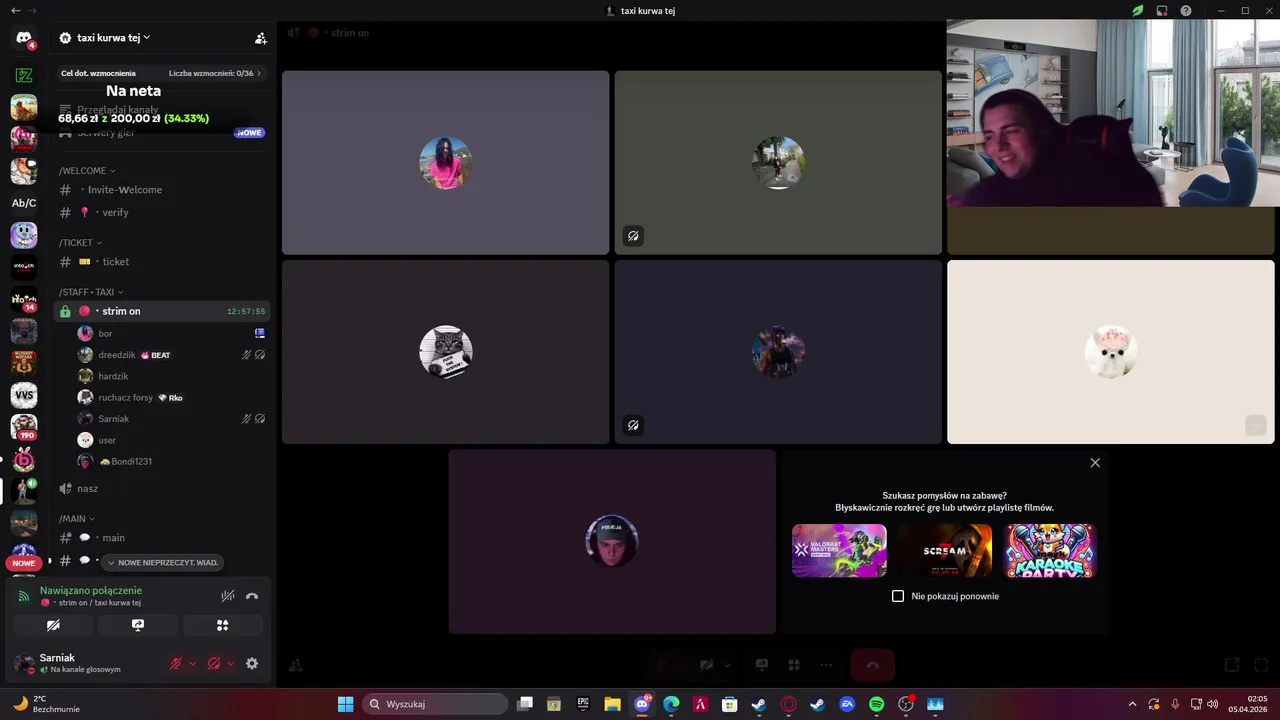Launch Karaoke Party activity thumbnail
This screenshot has height=720, width=1280.
click(1050, 551)
